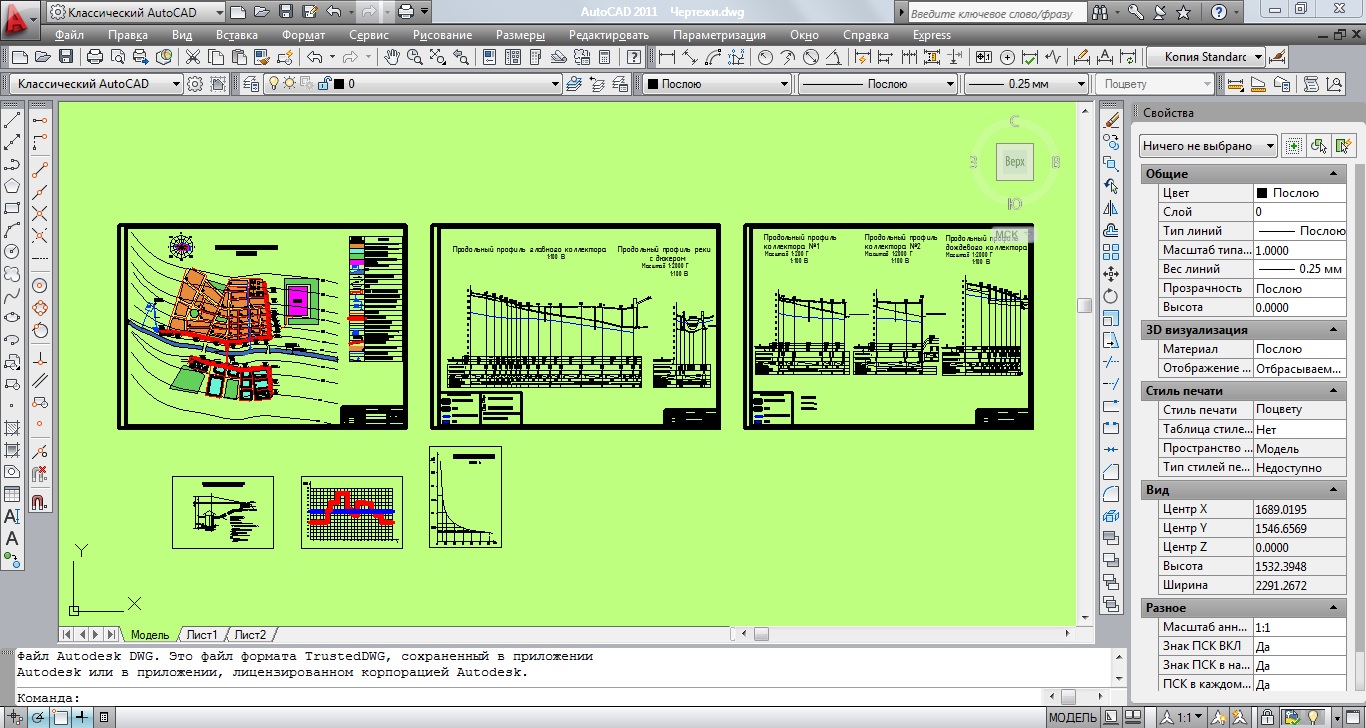Select the Erase tool in modify toolbar
The height and width of the screenshot is (728, 1366).
[1111, 120]
